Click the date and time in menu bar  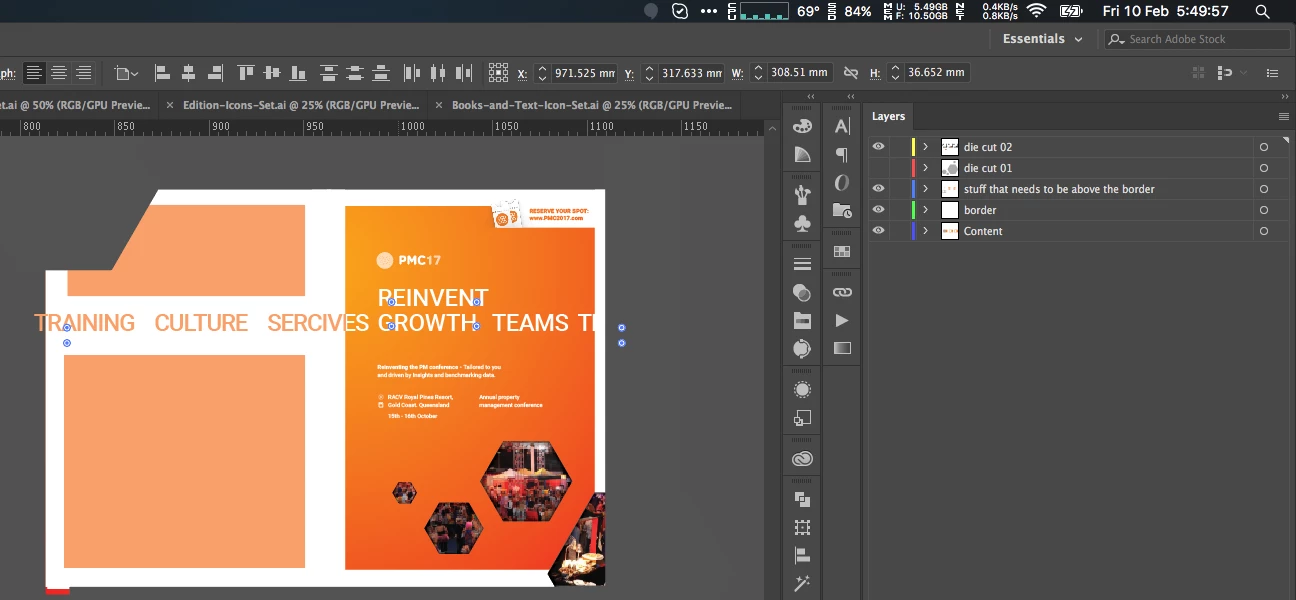1166,11
